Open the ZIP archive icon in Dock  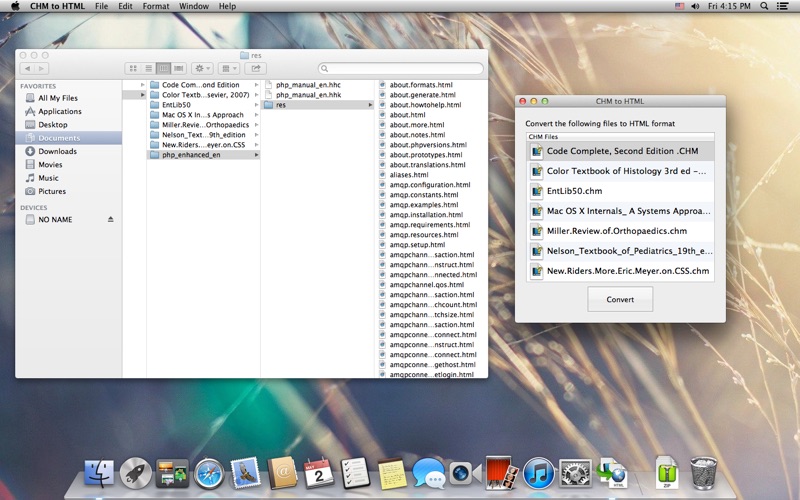pyautogui.click(x=667, y=472)
